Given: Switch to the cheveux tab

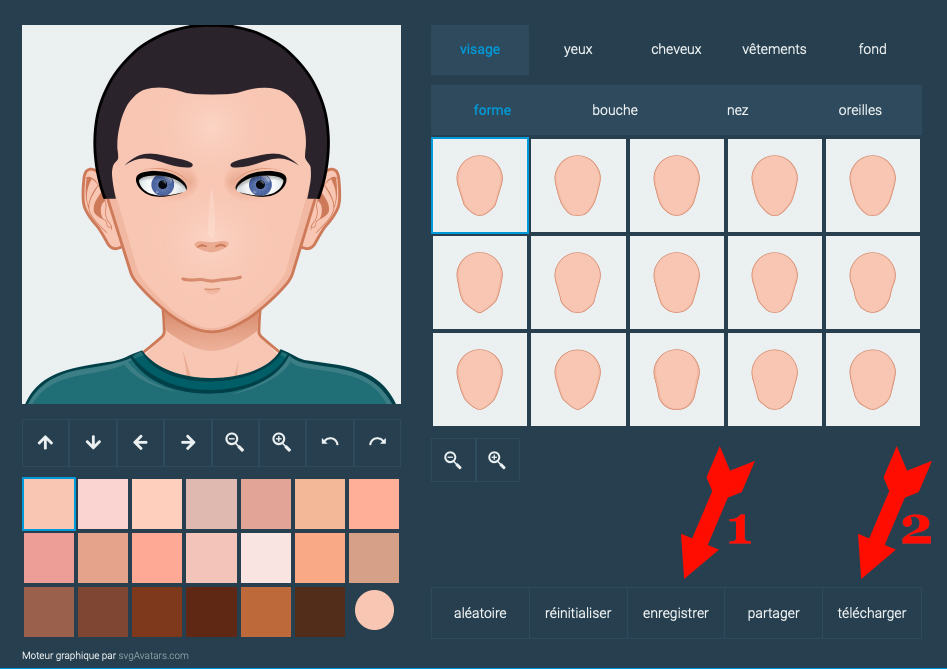Looking at the screenshot, I should (x=676, y=50).
